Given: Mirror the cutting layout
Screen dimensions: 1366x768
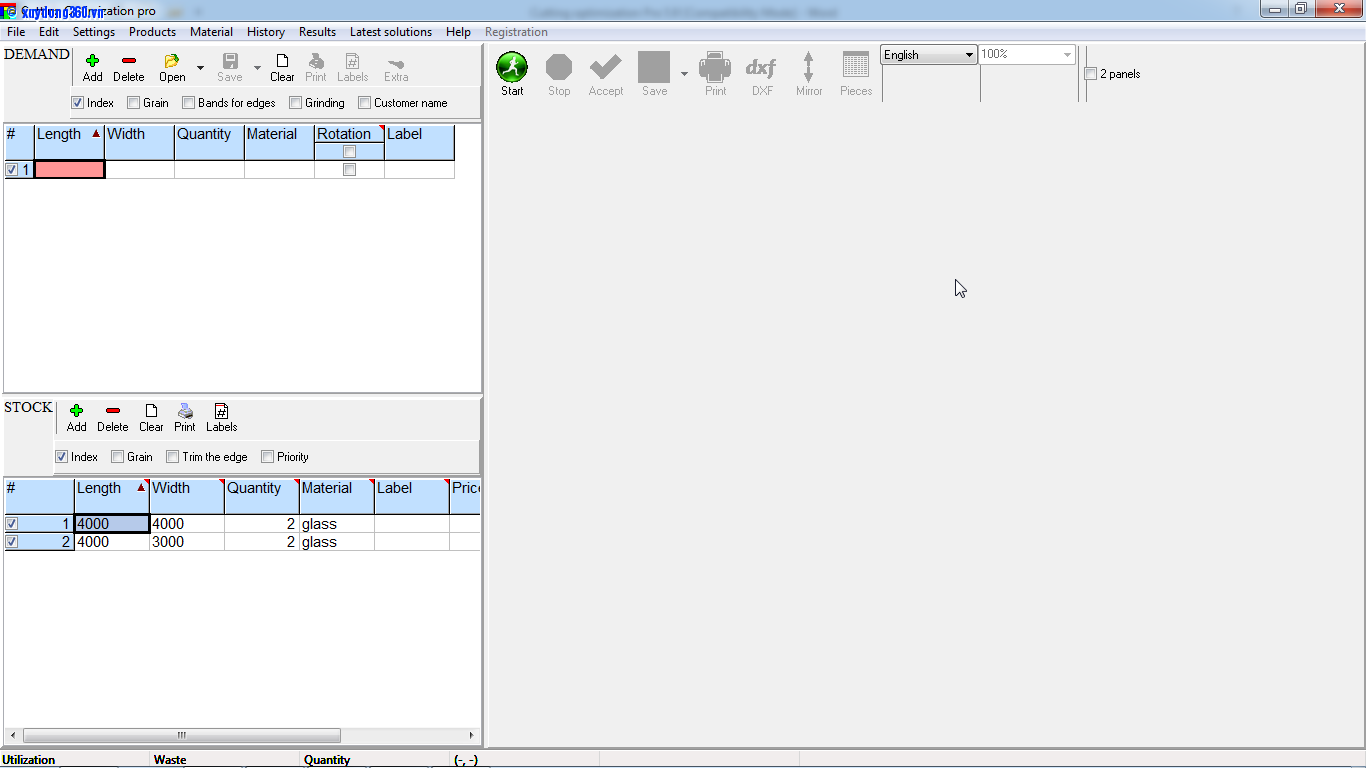Looking at the screenshot, I should [x=809, y=74].
